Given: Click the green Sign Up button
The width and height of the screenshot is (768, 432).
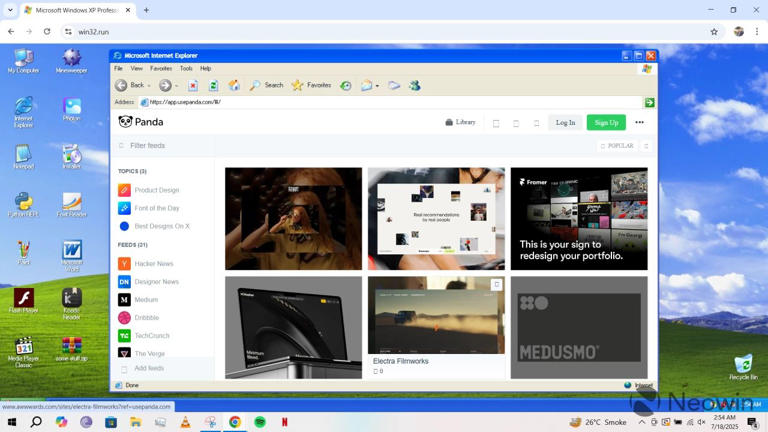Looking at the screenshot, I should (606, 122).
